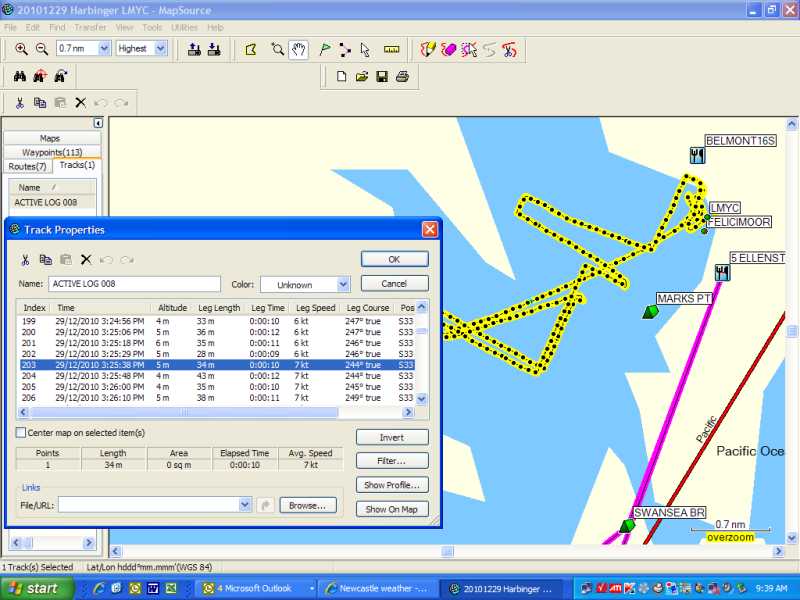
Task: Expand the File/URL links dropdown
Action: pyautogui.click(x=244, y=507)
